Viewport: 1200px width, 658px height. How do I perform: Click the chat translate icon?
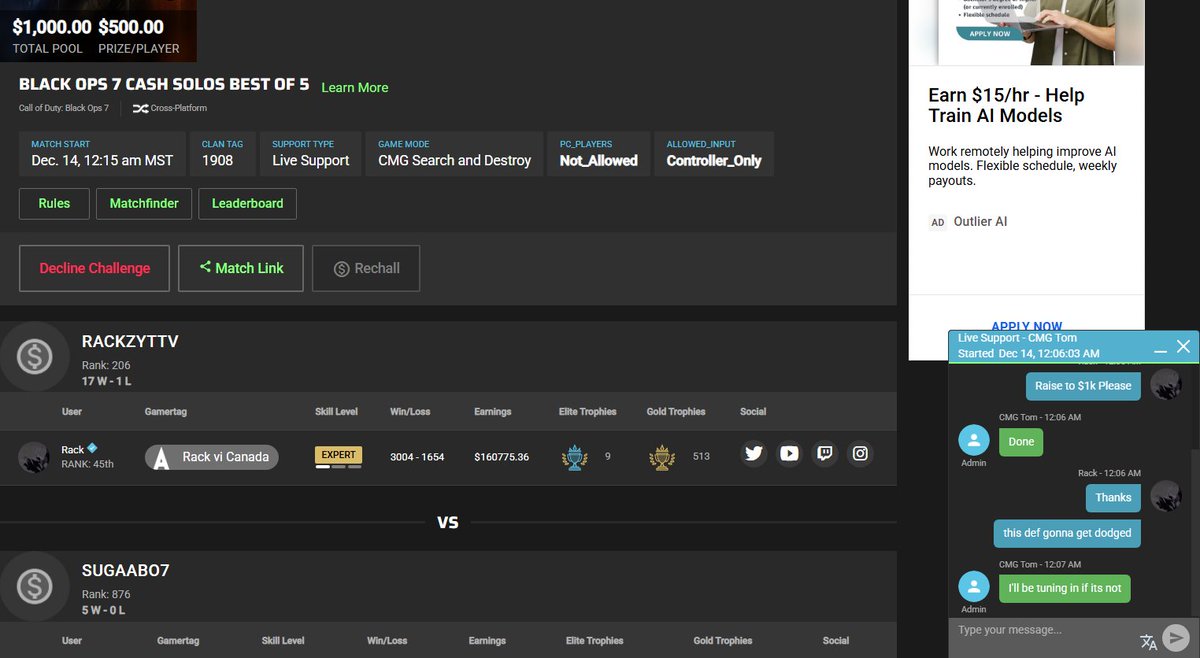point(1148,641)
